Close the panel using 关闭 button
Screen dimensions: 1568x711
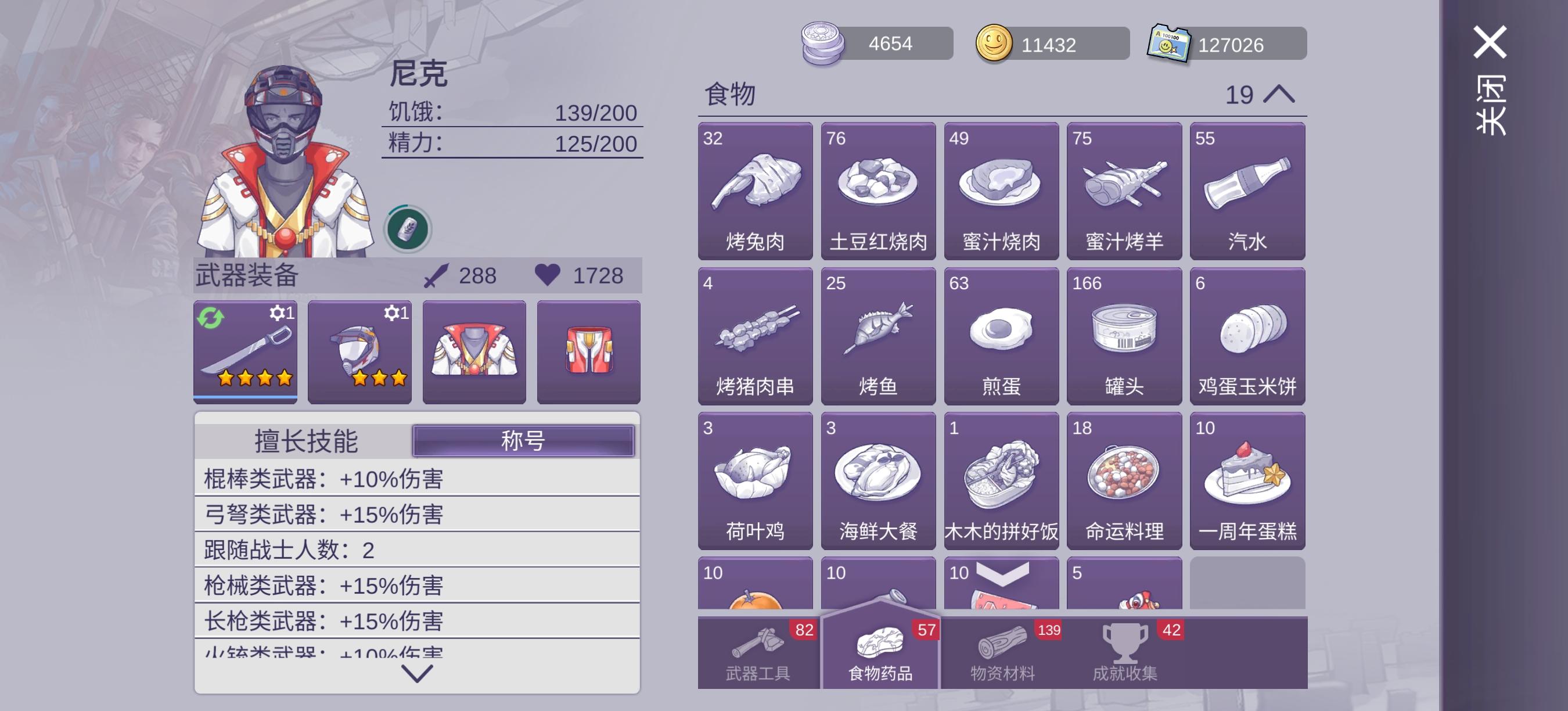1490,79
